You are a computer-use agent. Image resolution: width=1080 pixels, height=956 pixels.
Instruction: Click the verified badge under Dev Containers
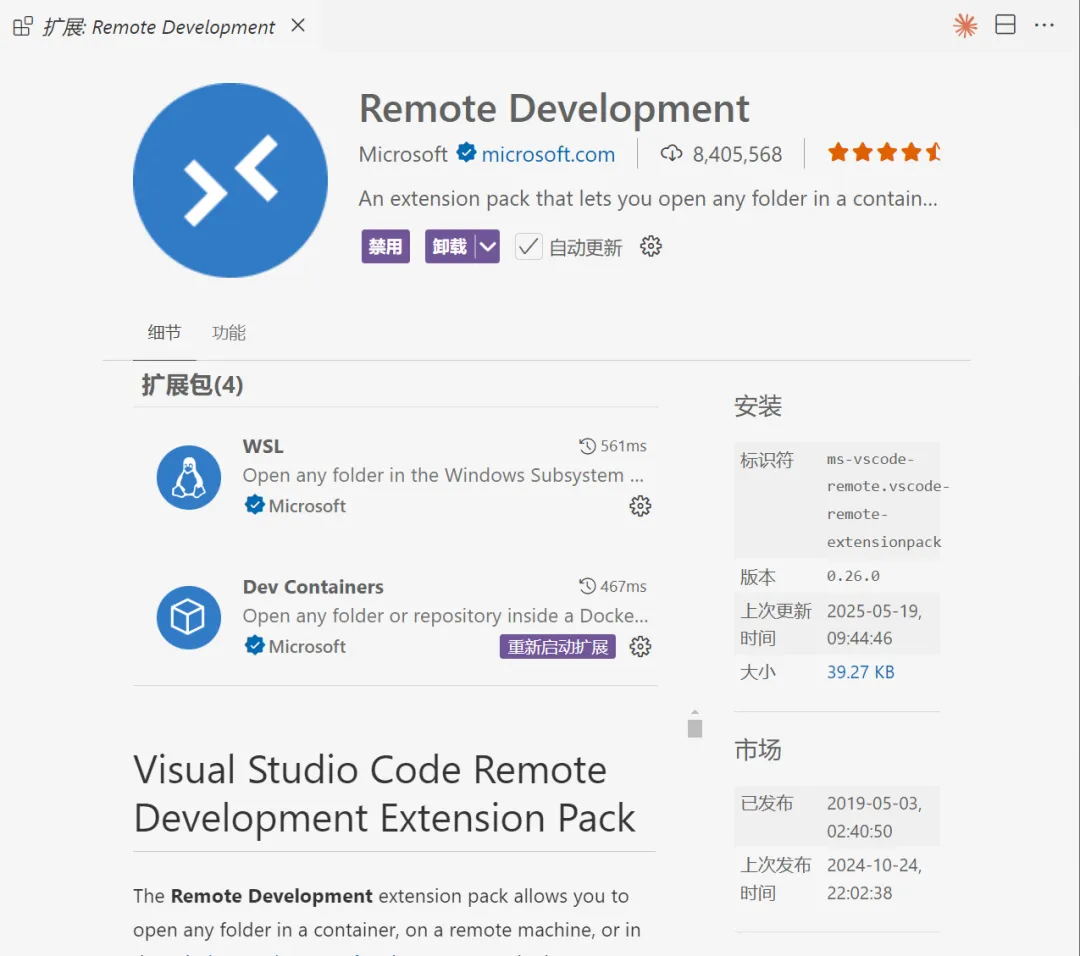254,645
